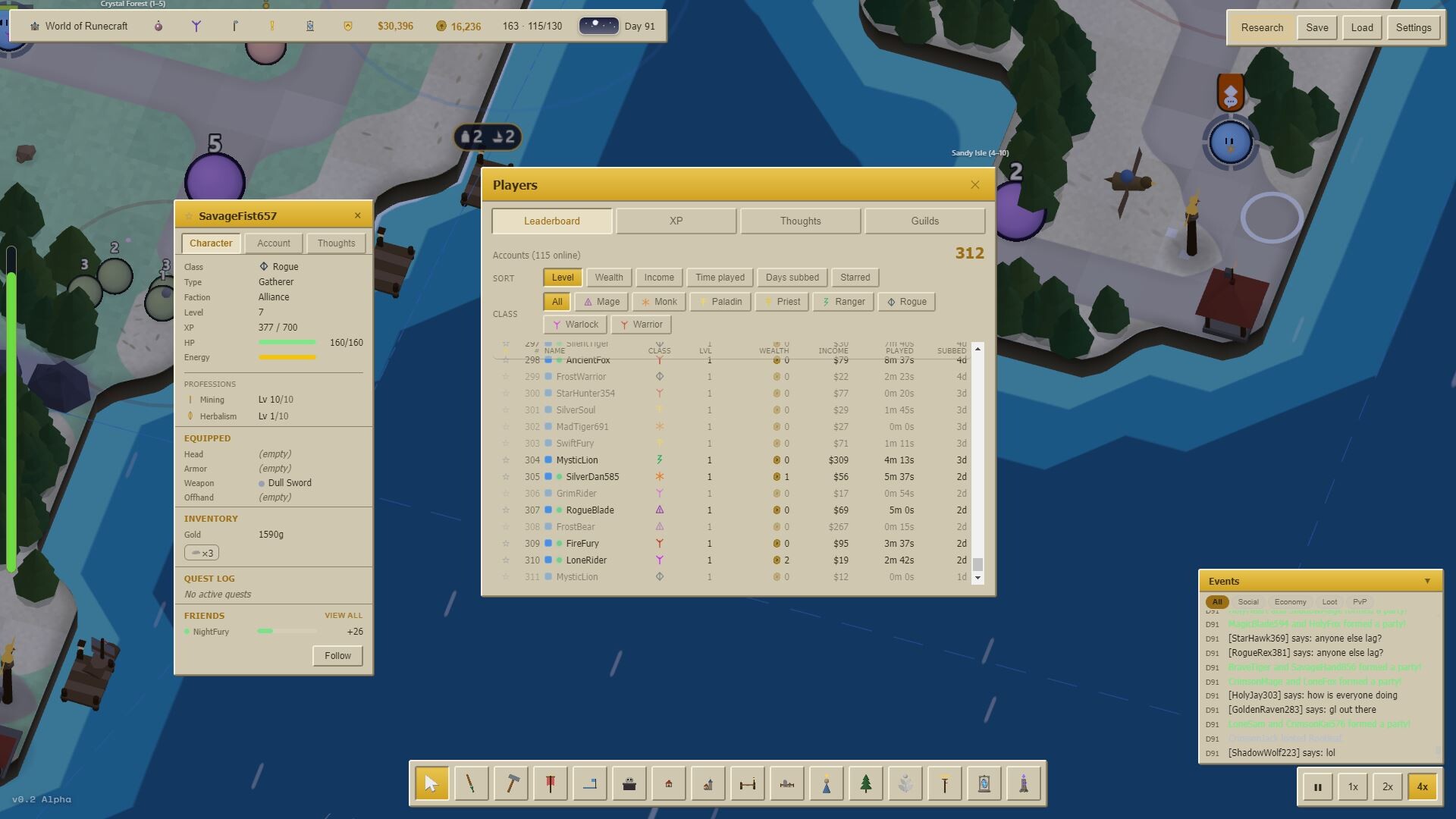The width and height of the screenshot is (1456, 819).
Task: Select the small house building tool
Action: 669,784
